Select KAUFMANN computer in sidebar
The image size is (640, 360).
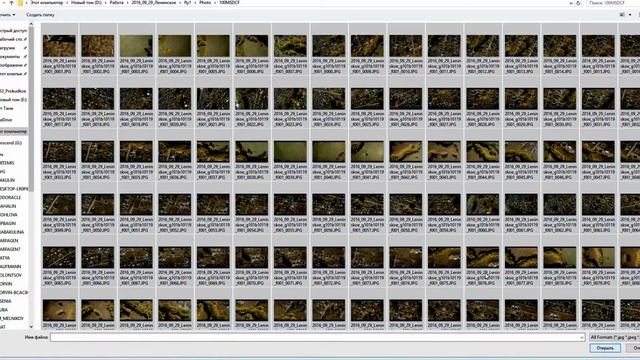point(11,267)
